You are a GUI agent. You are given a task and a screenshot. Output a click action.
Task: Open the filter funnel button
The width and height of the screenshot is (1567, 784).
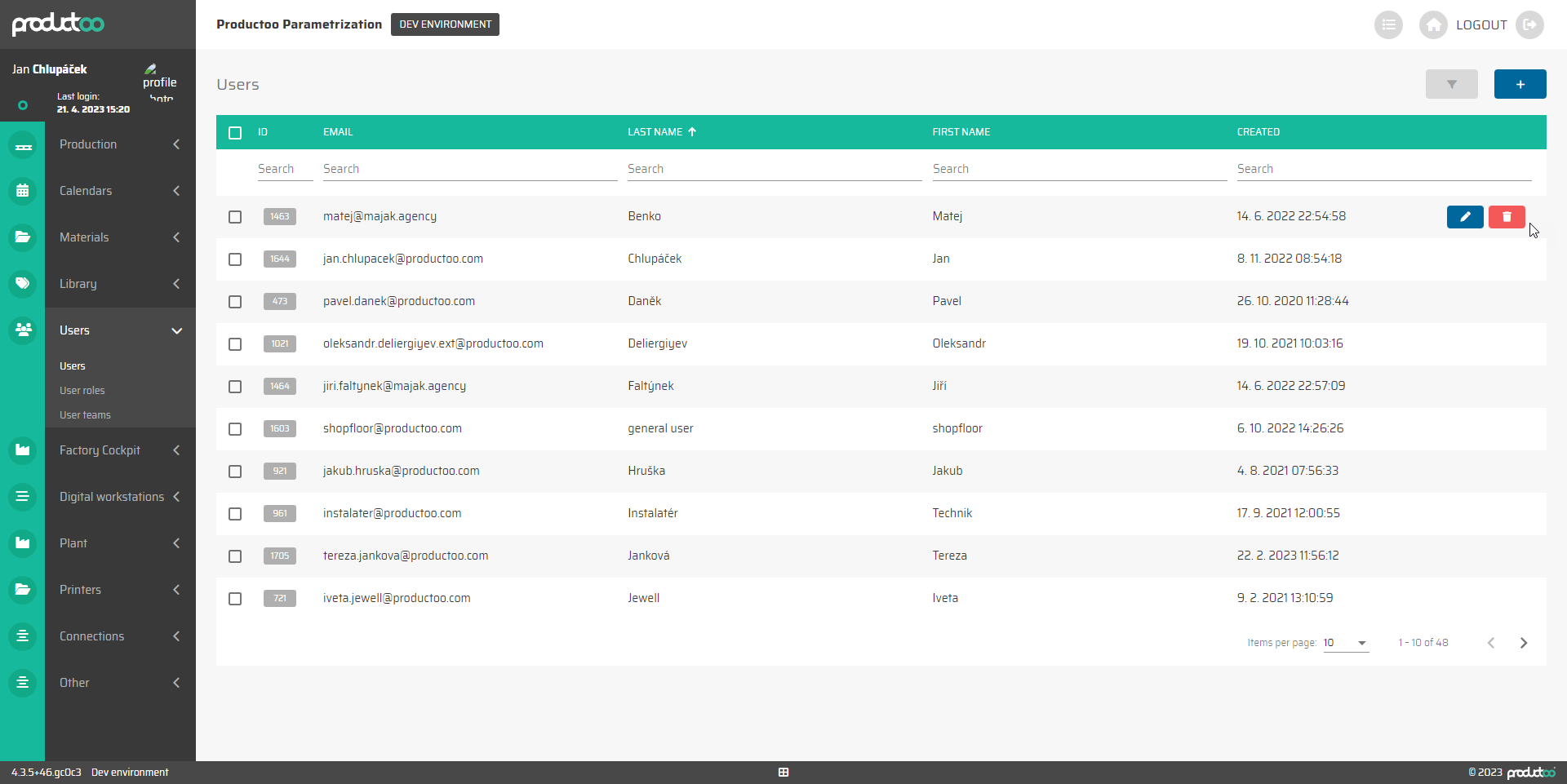click(x=1451, y=84)
